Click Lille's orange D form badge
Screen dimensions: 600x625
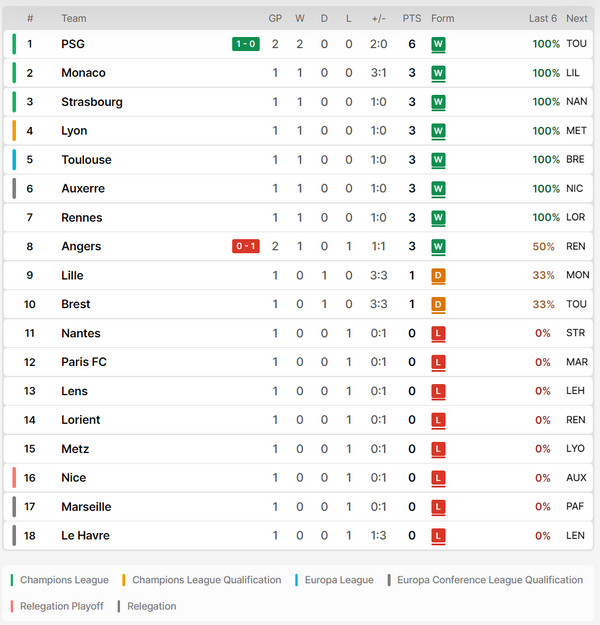[438, 275]
